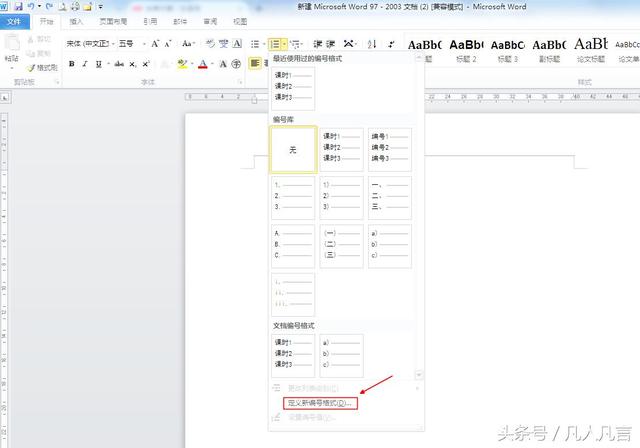Switch to the 页面布局 tab
The height and width of the screenshot is (448, 640).
tap(113, 22)
